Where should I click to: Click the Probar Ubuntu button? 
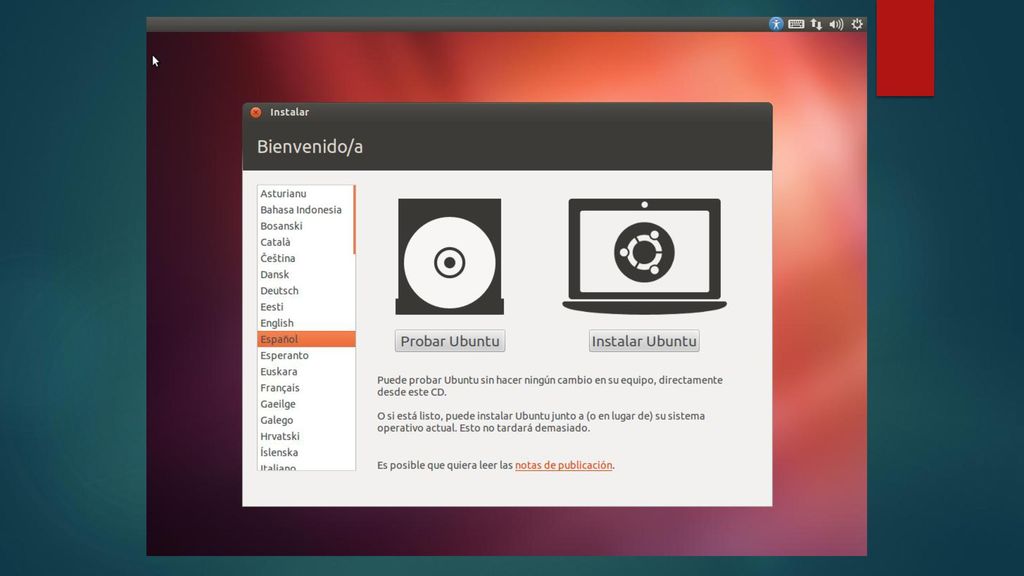pos(450,341)
